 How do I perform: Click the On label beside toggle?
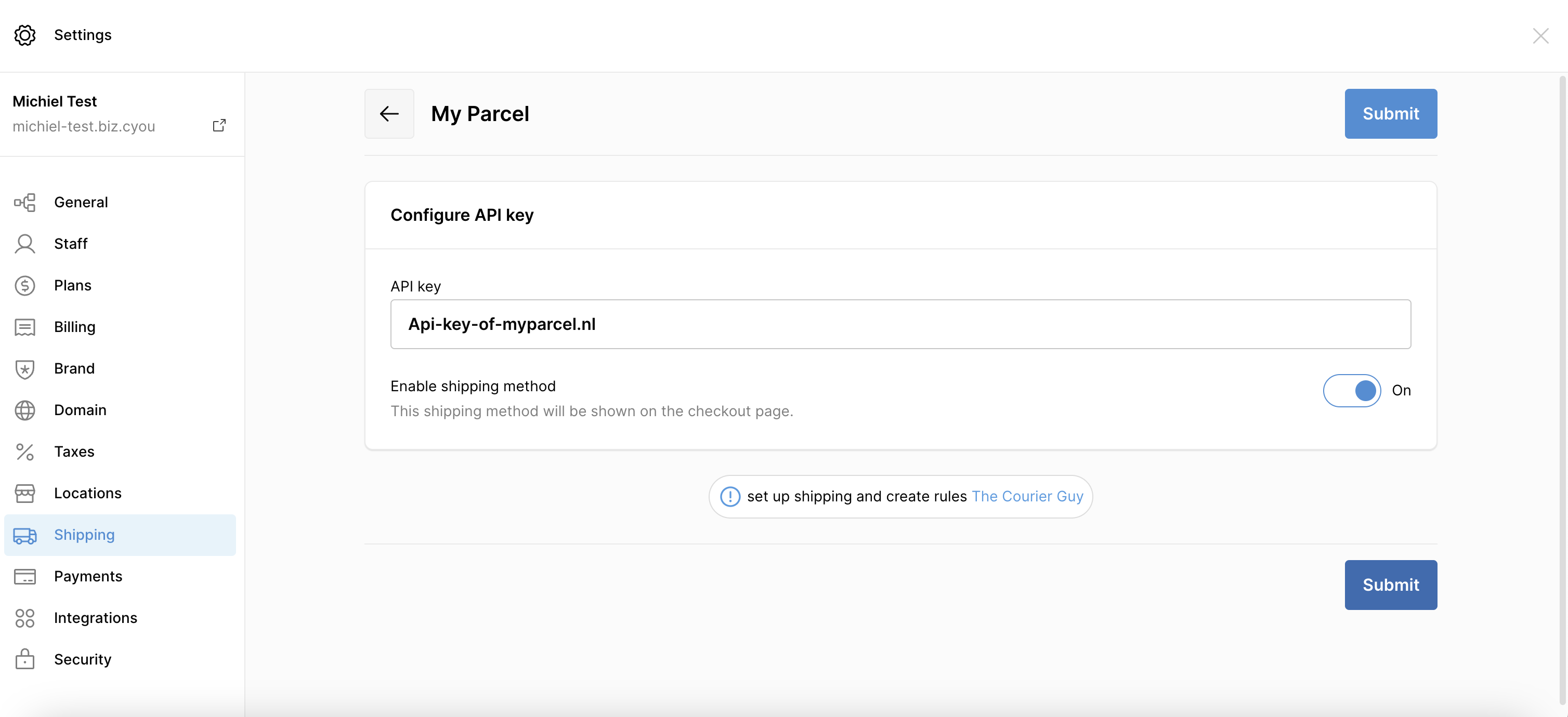[1401, 390]
